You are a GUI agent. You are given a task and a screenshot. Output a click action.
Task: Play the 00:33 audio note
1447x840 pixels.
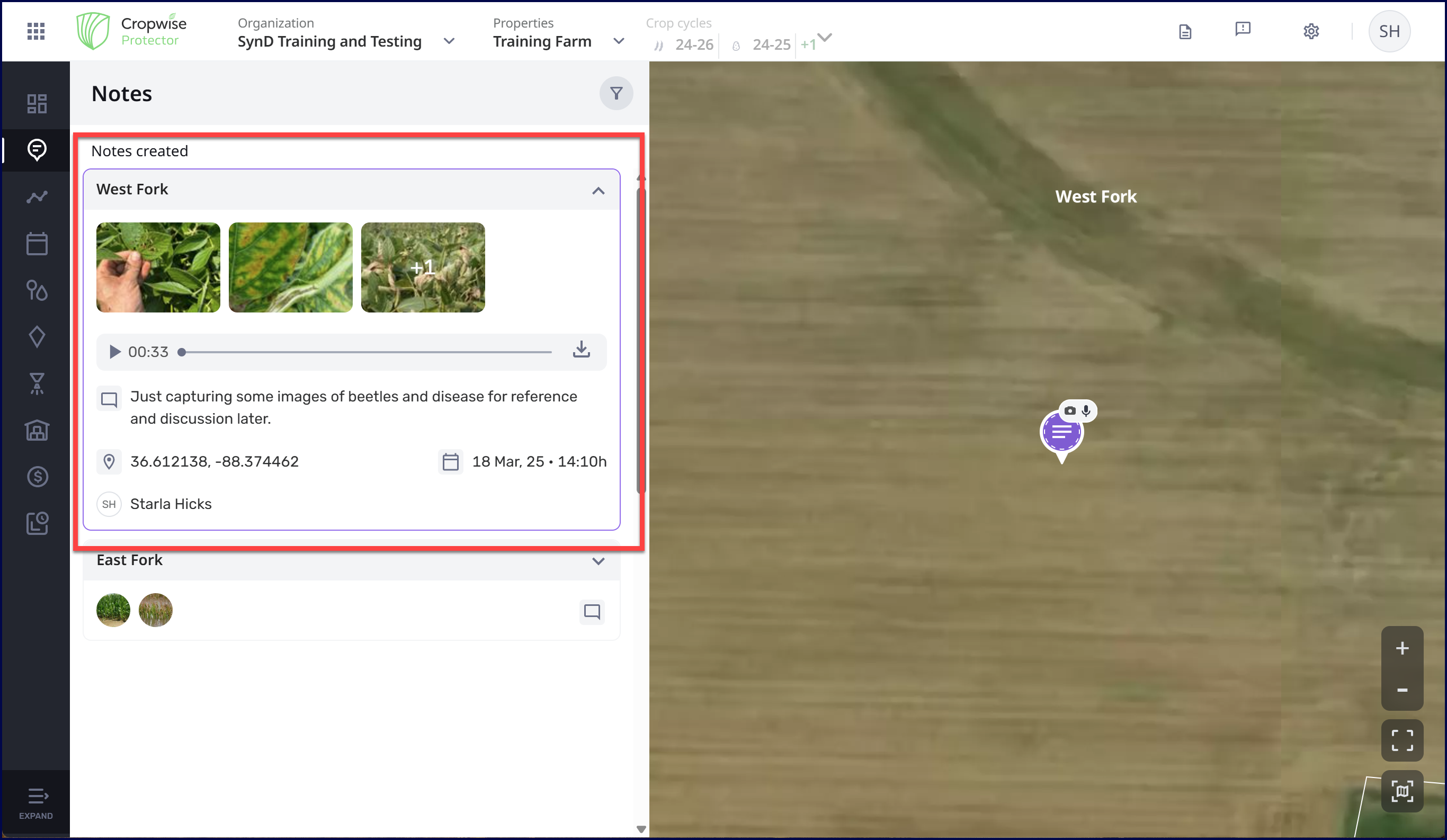tap(114, 351)
